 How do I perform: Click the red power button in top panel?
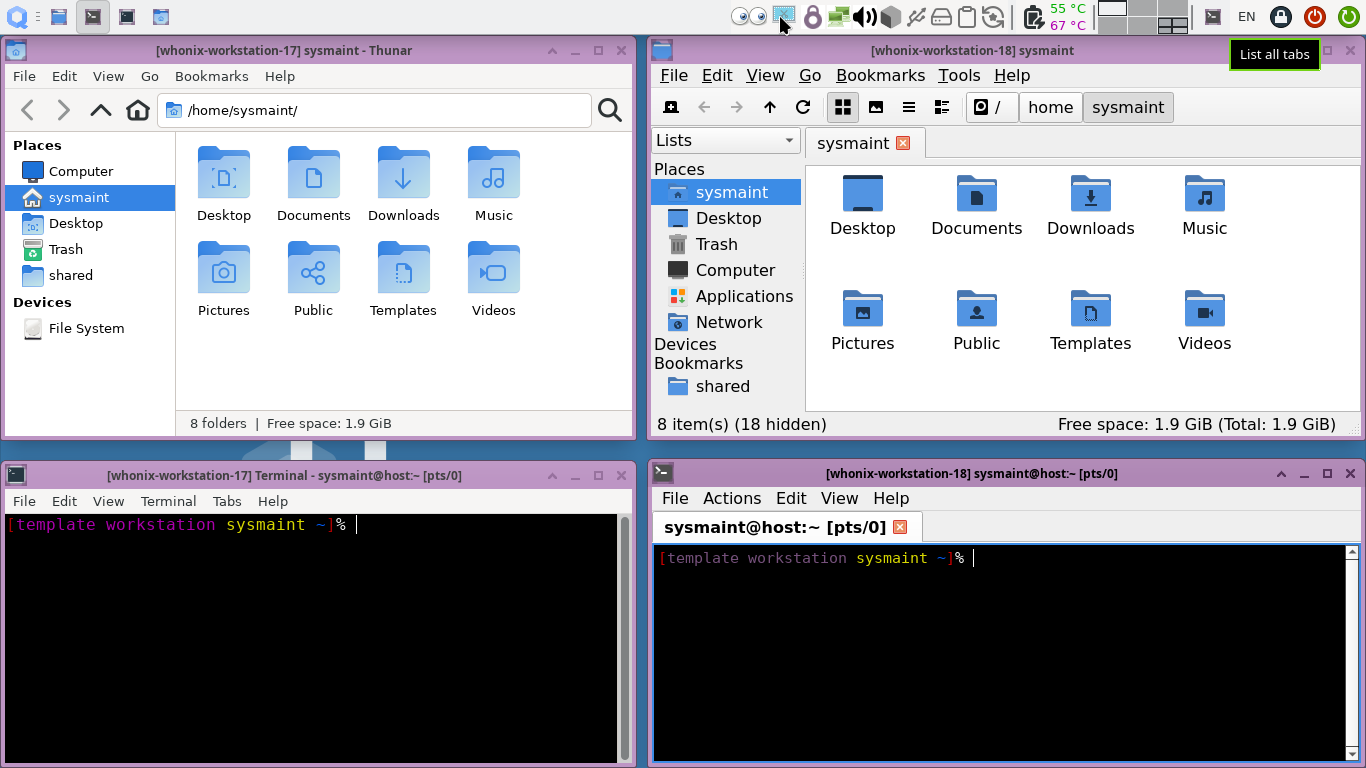pyautogui.click(x=1314, y=16)
